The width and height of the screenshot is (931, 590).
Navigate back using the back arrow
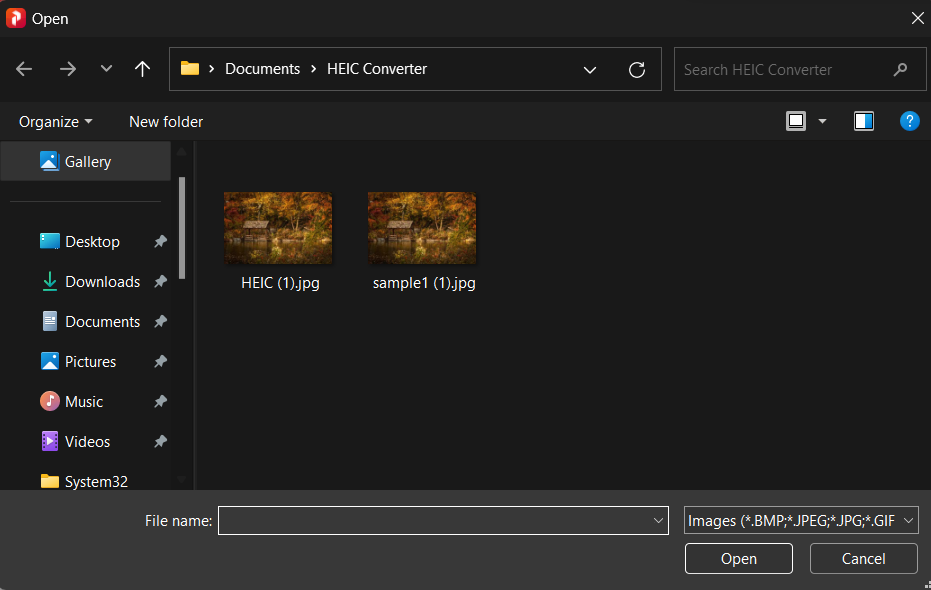tap(24, 69)
